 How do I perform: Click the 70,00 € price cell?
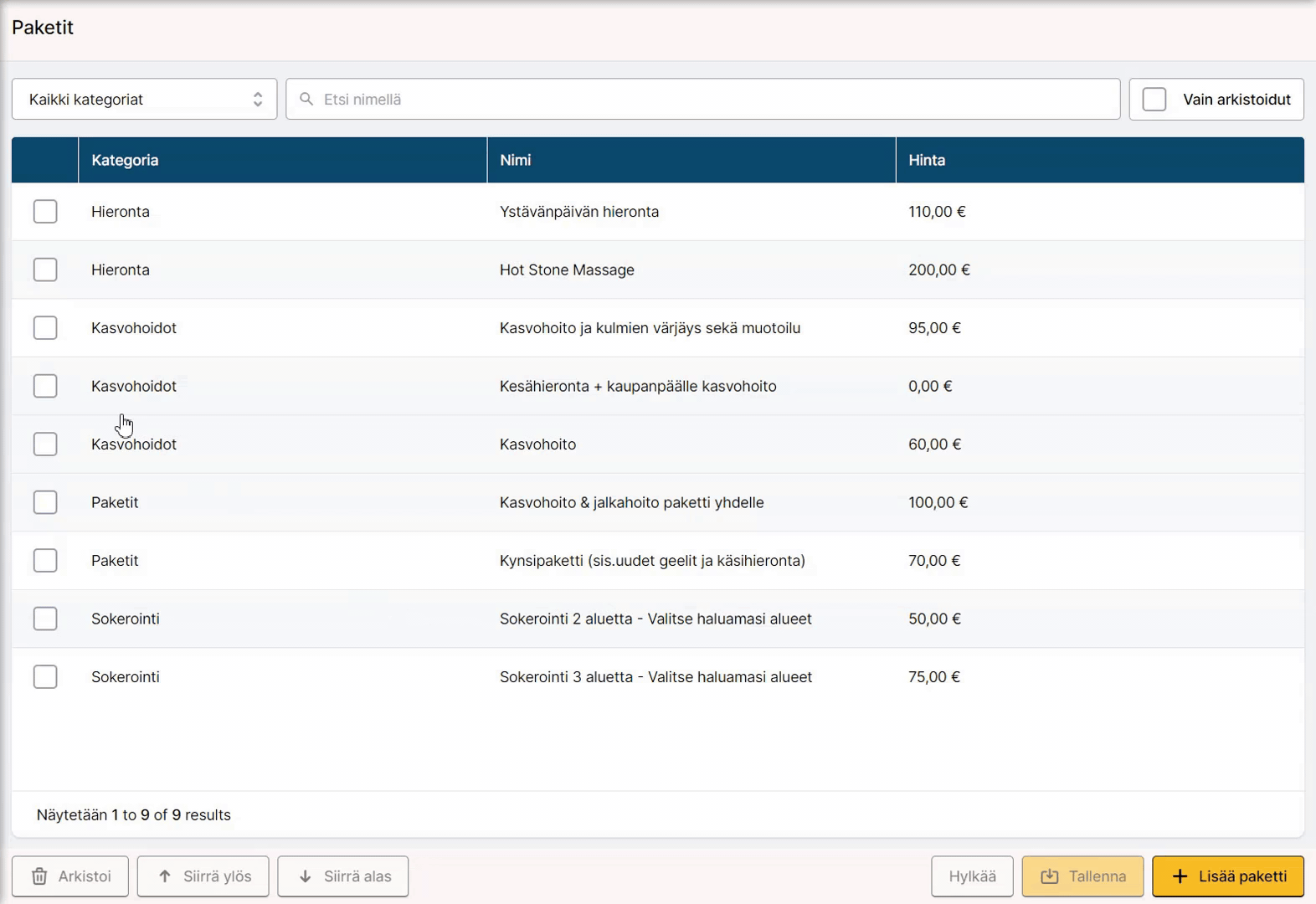point(934,561)
